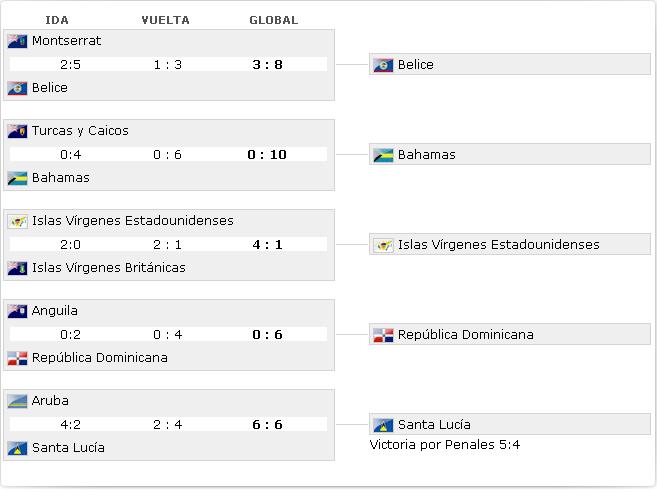Screen dimensions: 657x492
Task: Click República Dominicana flag in match box
Action: click(17, 358)
